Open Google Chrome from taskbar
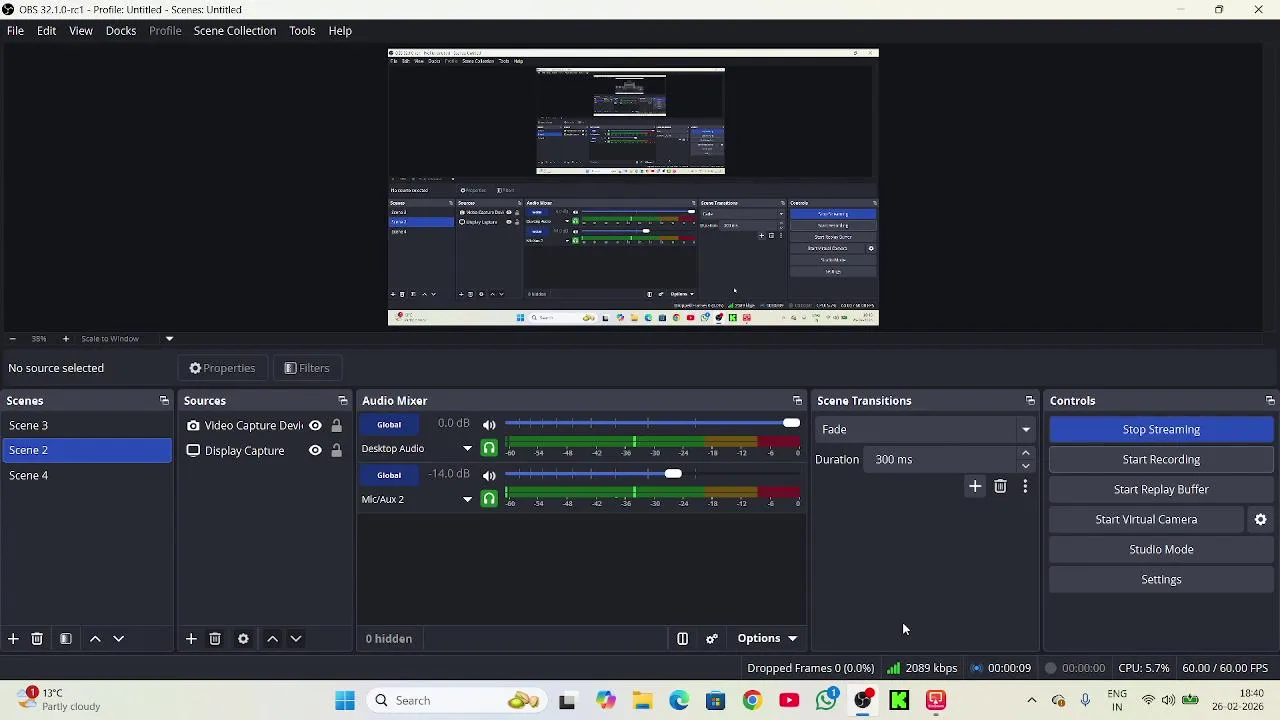Image resolution: width=1280 pixels, height=720 pixels. pos(752,700)
